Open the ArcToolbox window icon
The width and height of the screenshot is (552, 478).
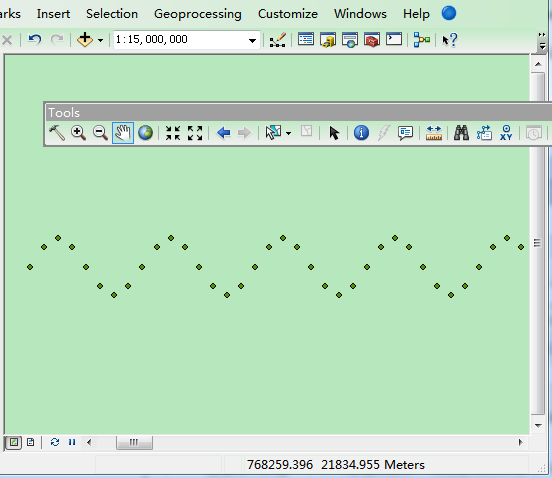click(372, 40)
